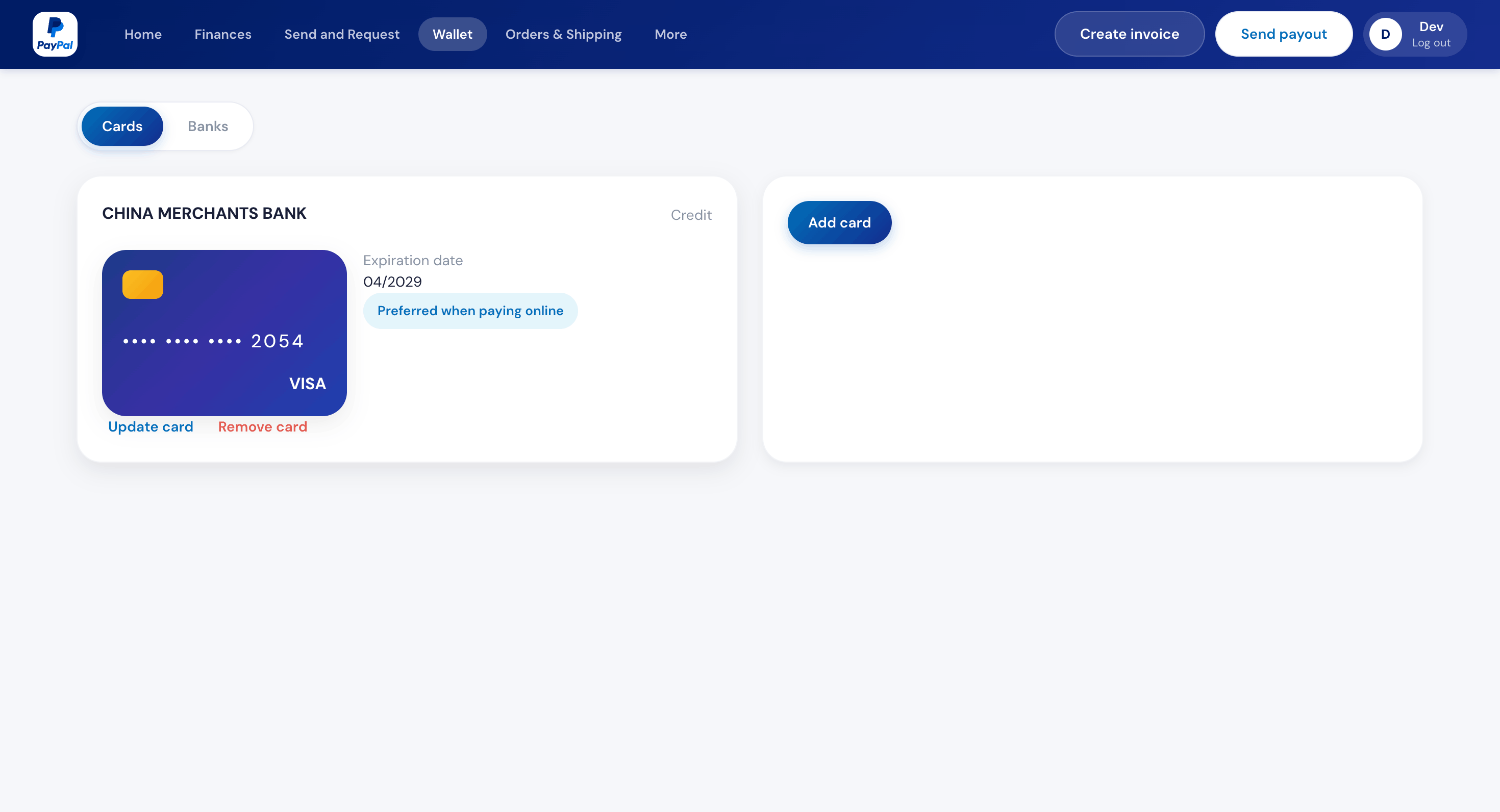Navigate to Orders & Shipping

point(564,34)
